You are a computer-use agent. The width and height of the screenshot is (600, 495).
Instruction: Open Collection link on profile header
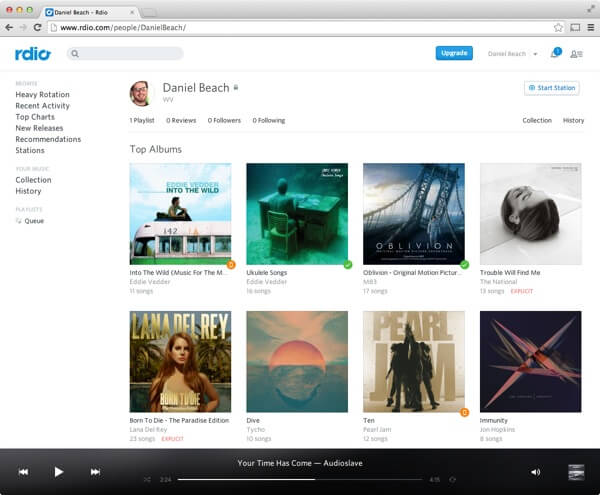[x=537, y=120]
